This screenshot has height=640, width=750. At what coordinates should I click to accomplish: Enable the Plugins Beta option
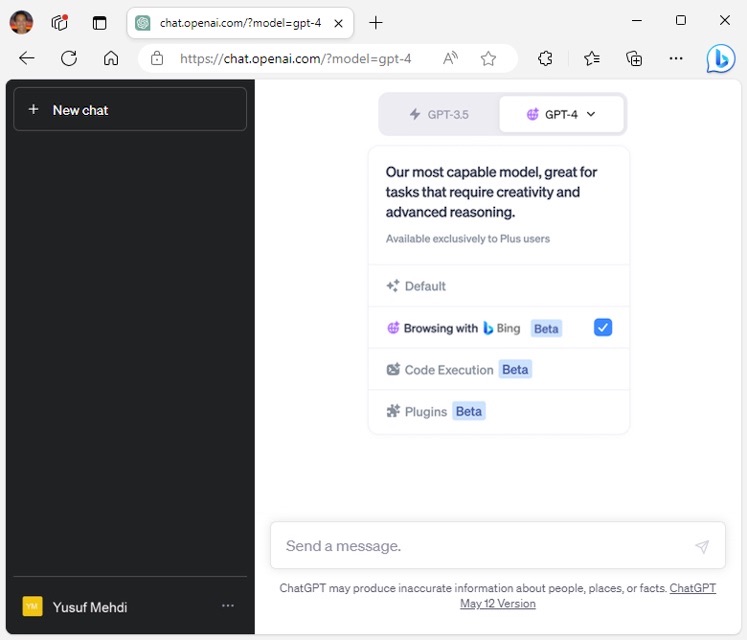pyautogui.click(x=435, y=411)
